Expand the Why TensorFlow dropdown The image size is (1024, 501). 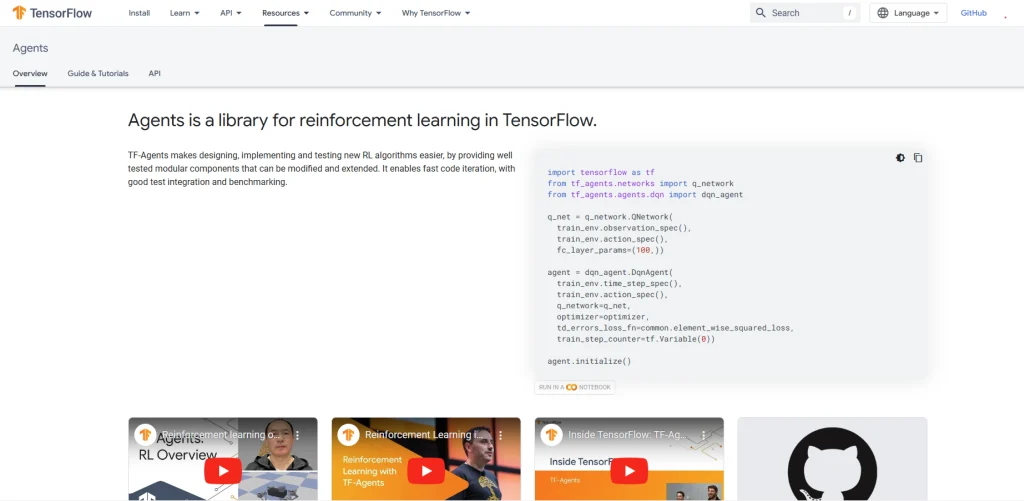[436, 13]
